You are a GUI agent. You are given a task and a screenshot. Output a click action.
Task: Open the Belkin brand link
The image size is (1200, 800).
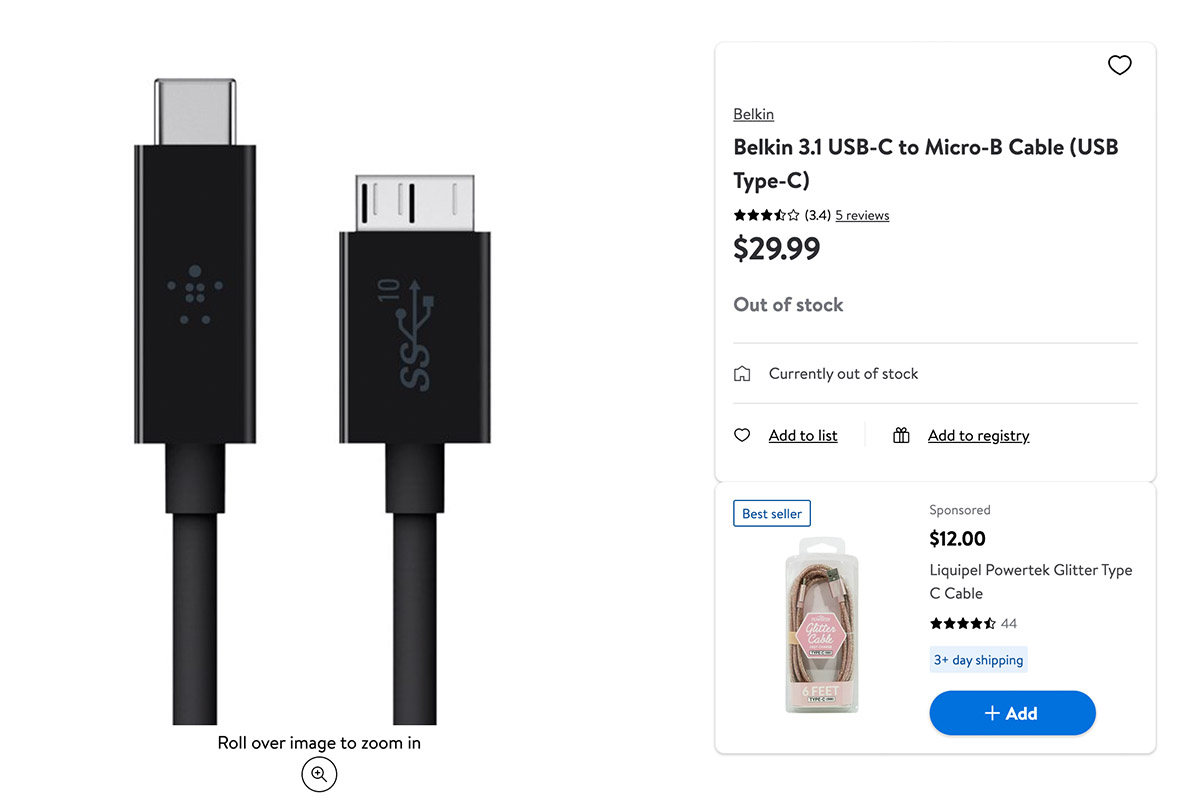click(x=753, y=114)
